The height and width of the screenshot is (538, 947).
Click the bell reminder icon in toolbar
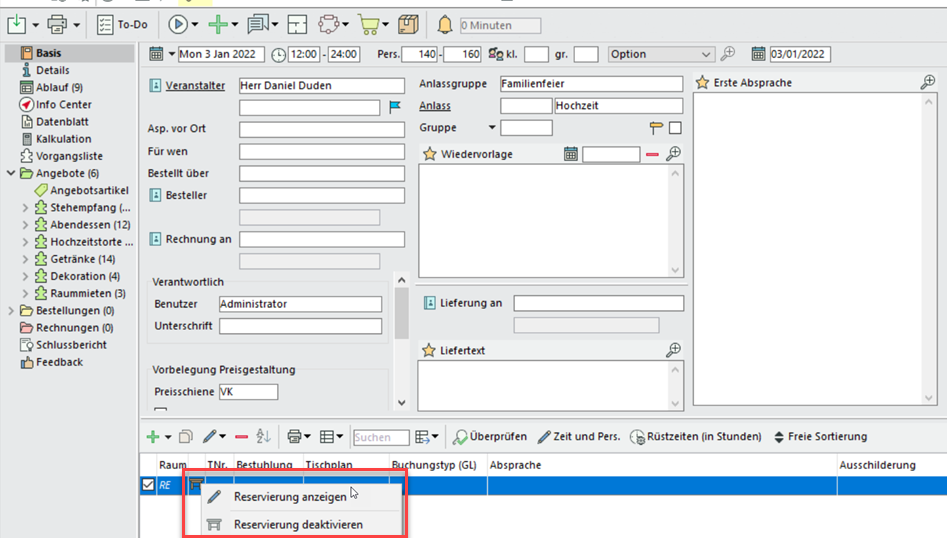pos(445,25)
